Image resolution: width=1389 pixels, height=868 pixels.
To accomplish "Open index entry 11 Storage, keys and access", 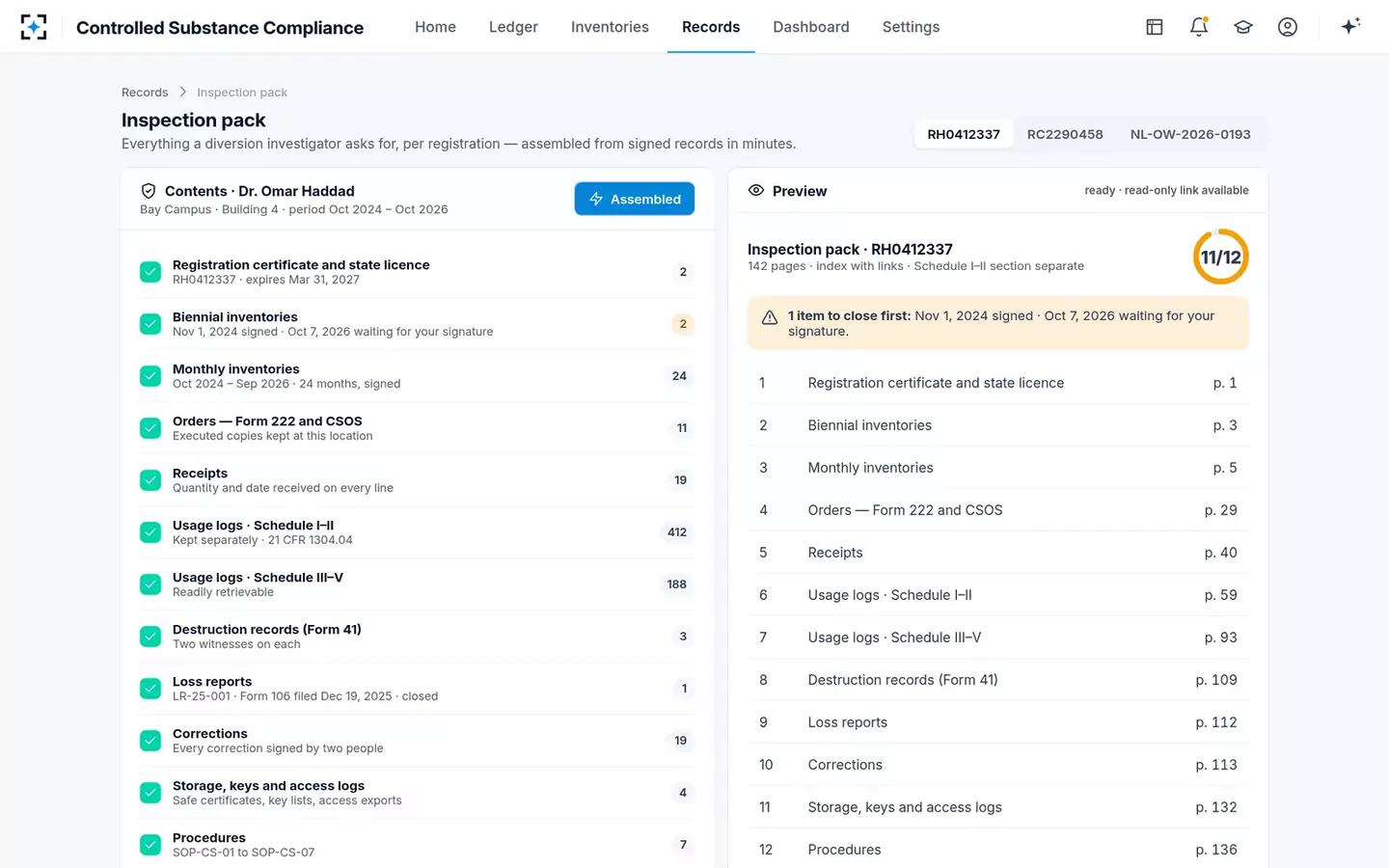I will [998, 807].
